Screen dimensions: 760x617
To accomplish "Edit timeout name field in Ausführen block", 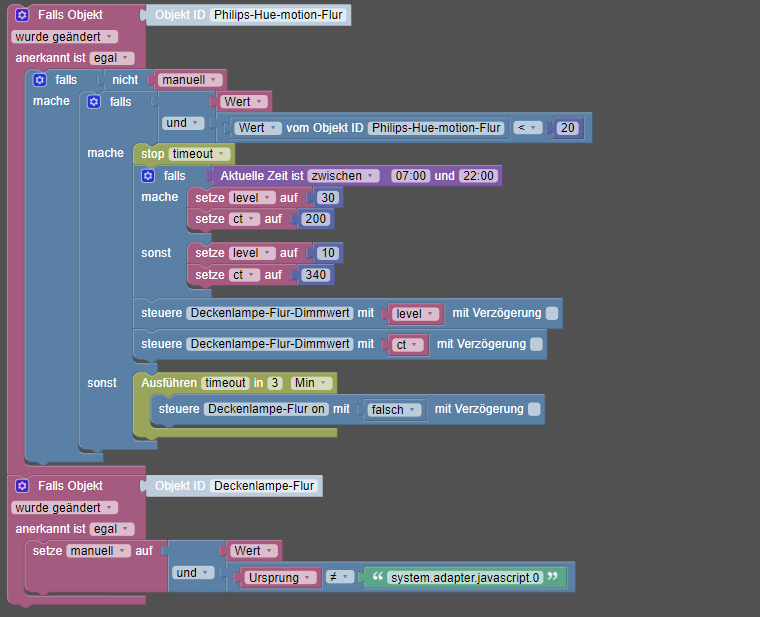I will [225, 383].
